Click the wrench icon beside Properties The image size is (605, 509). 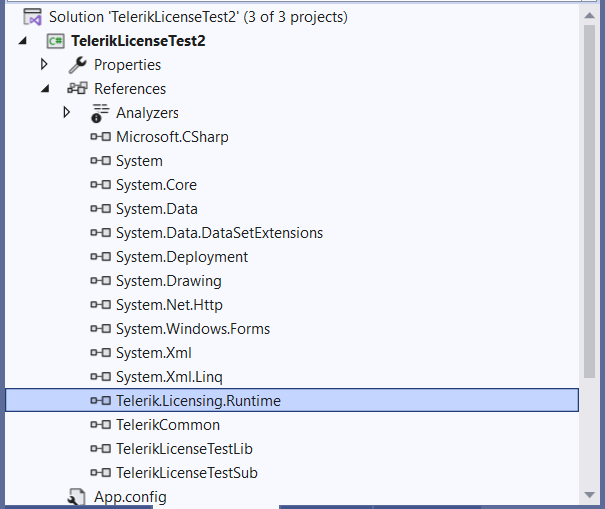(77, 65)
